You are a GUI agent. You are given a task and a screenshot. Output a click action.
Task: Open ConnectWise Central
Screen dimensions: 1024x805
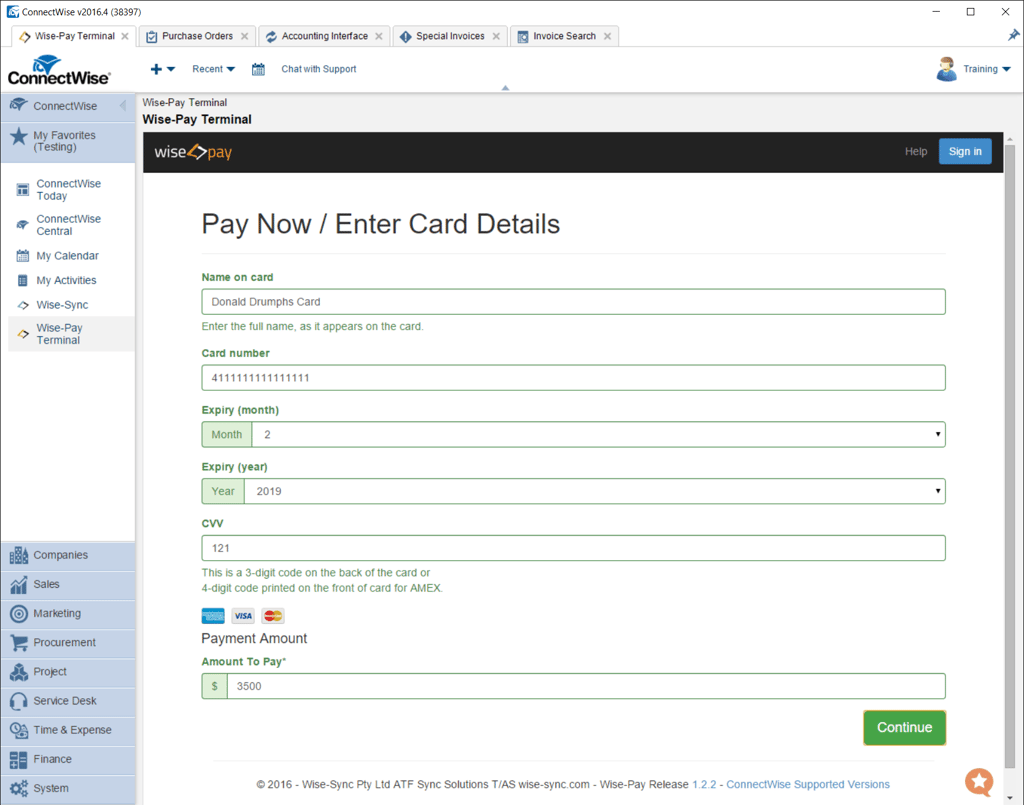point(69,225)
